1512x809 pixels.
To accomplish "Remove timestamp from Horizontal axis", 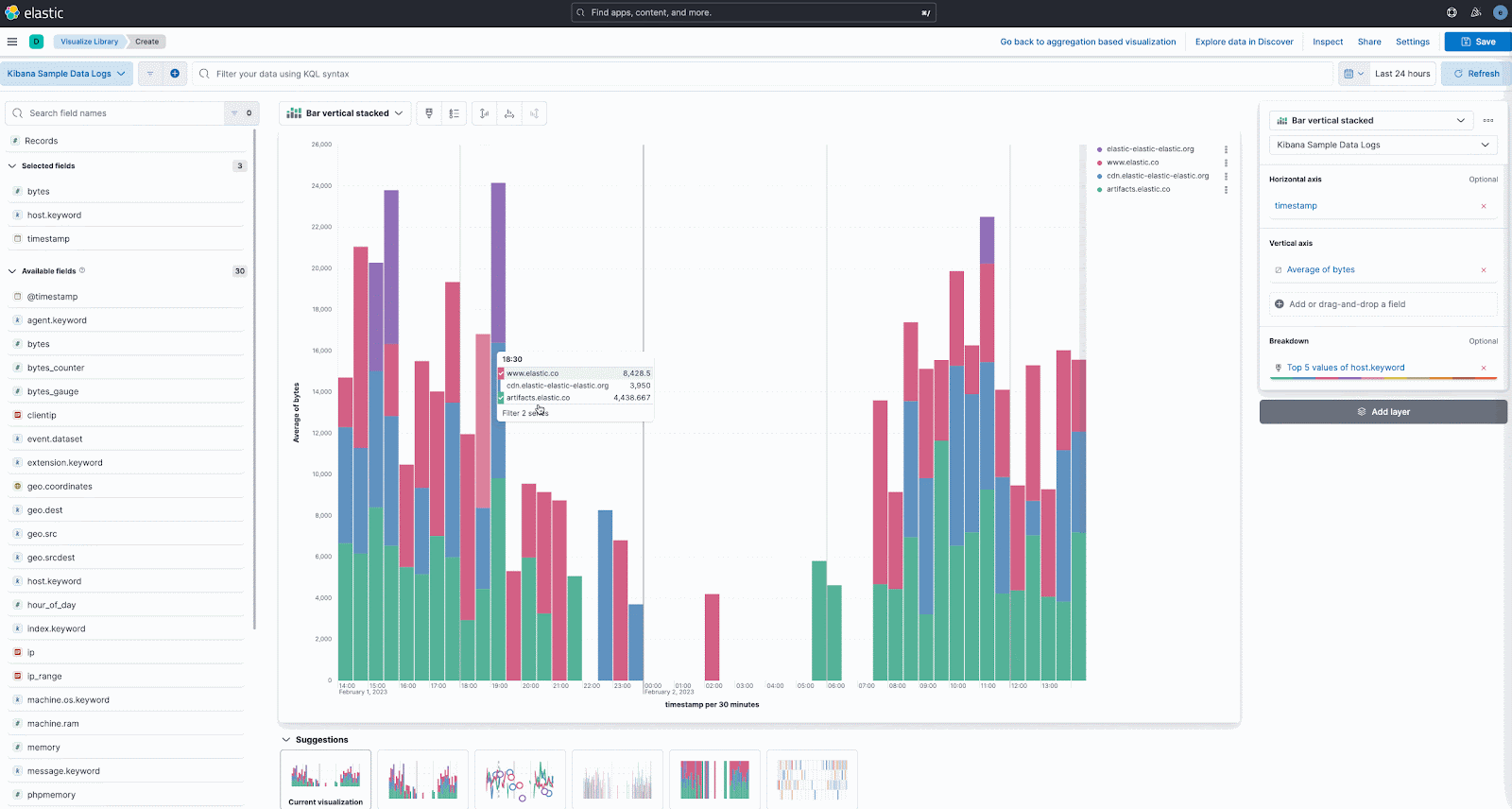I will pyautogui.click(x=1484, y=206).
